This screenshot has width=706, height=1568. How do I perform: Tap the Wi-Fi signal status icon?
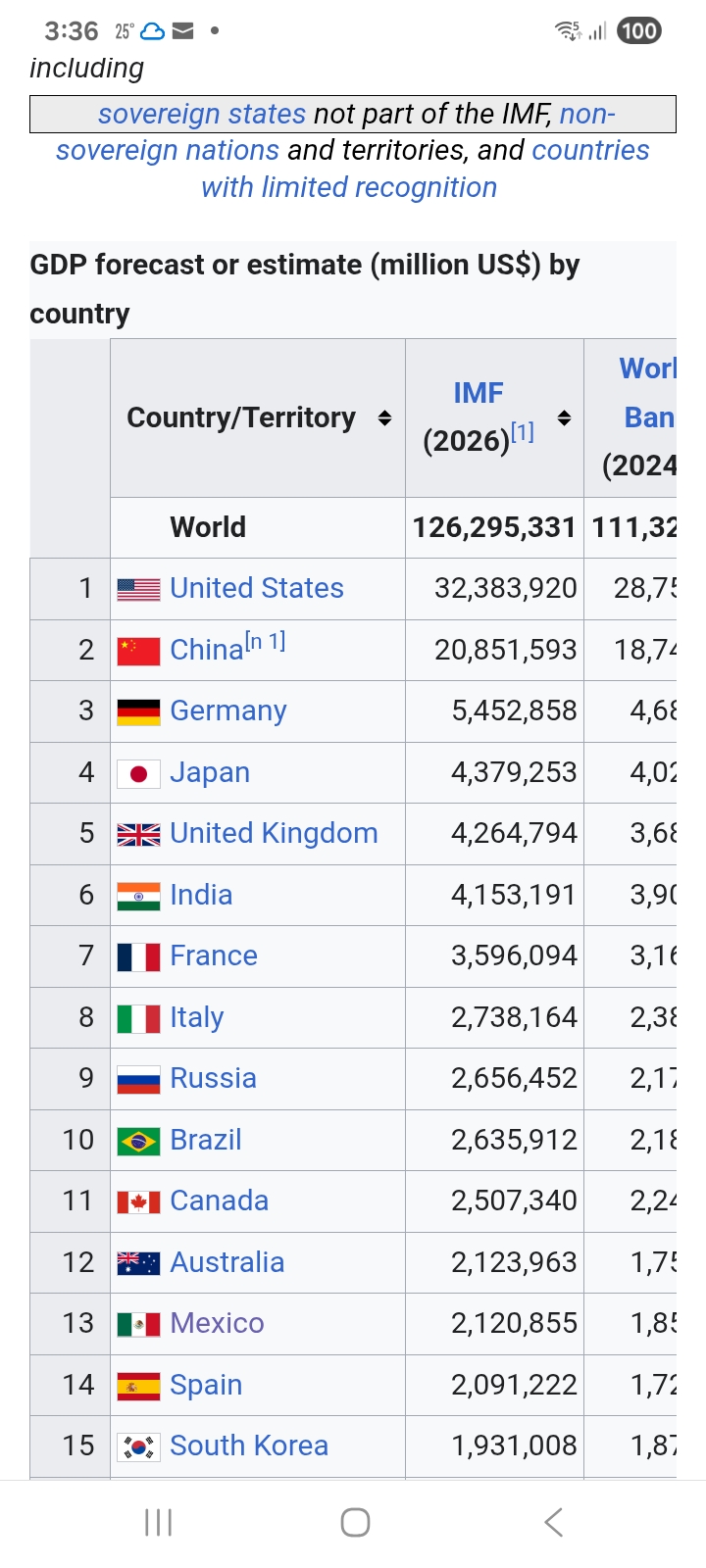[568, 31]
